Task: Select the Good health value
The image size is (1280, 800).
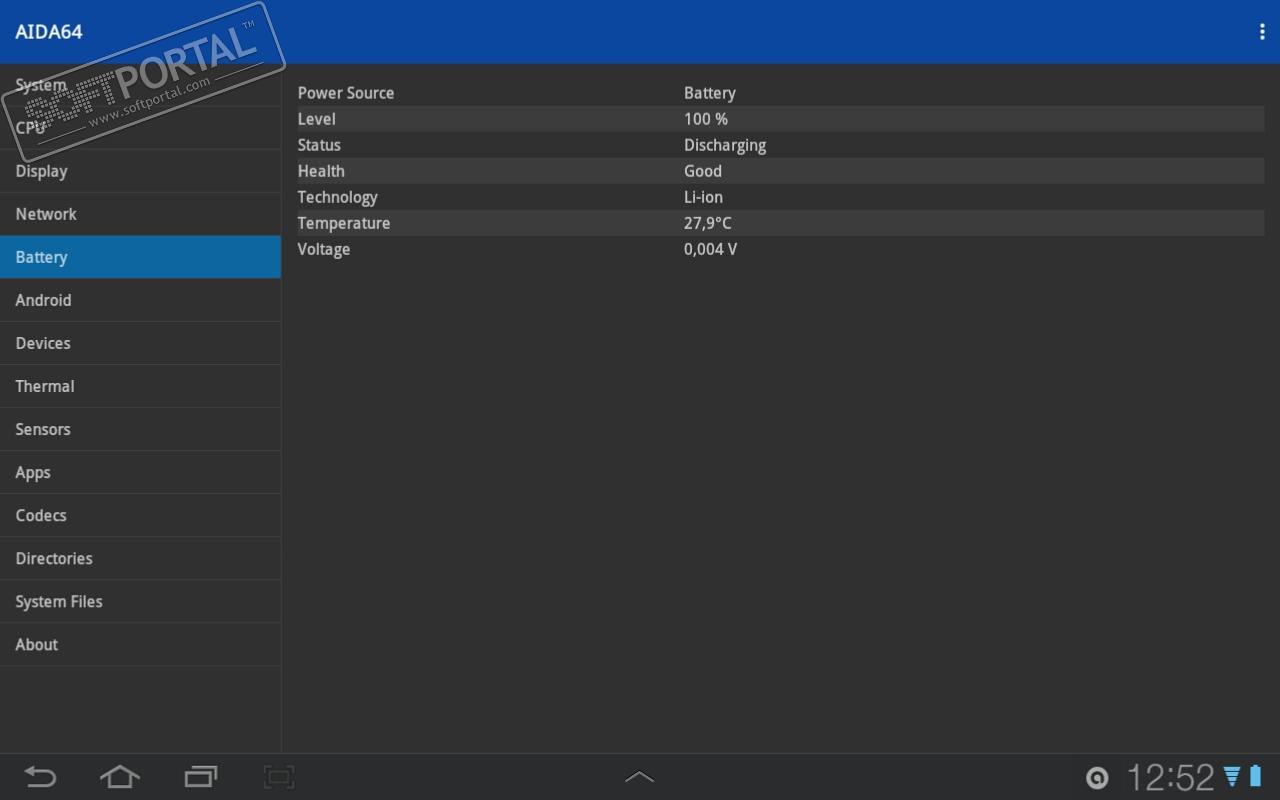Action: tap(703, 171)
